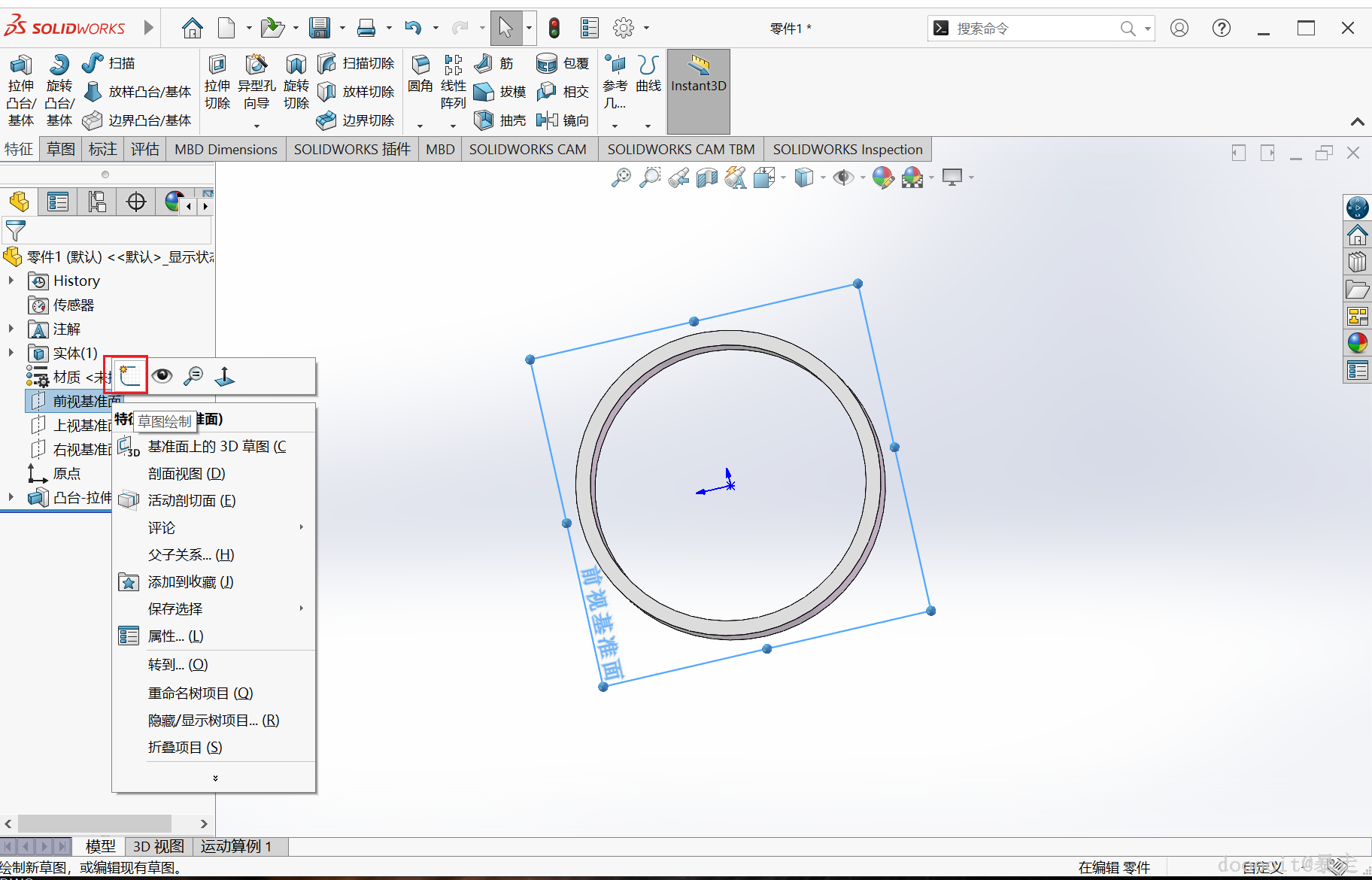Choose 剖面视图 (D) from the context menu

pyautogui.click(x=187, y=473)
